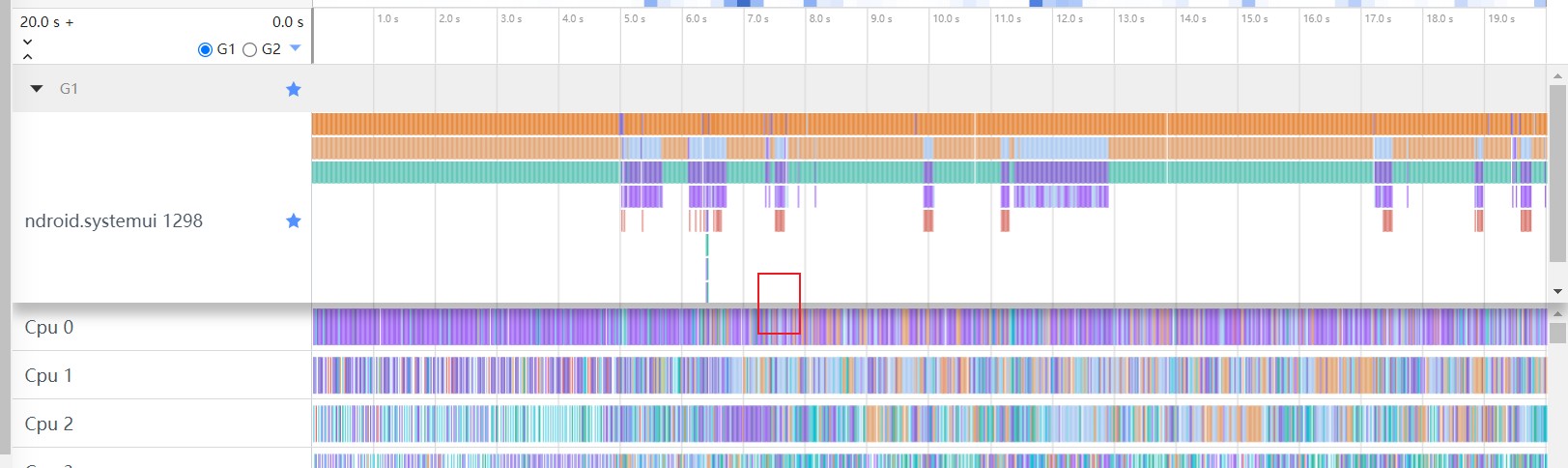1568x468 pixels.
Task: Click the 10.0 s marker on the time ruler
Action: pos(946,19)
